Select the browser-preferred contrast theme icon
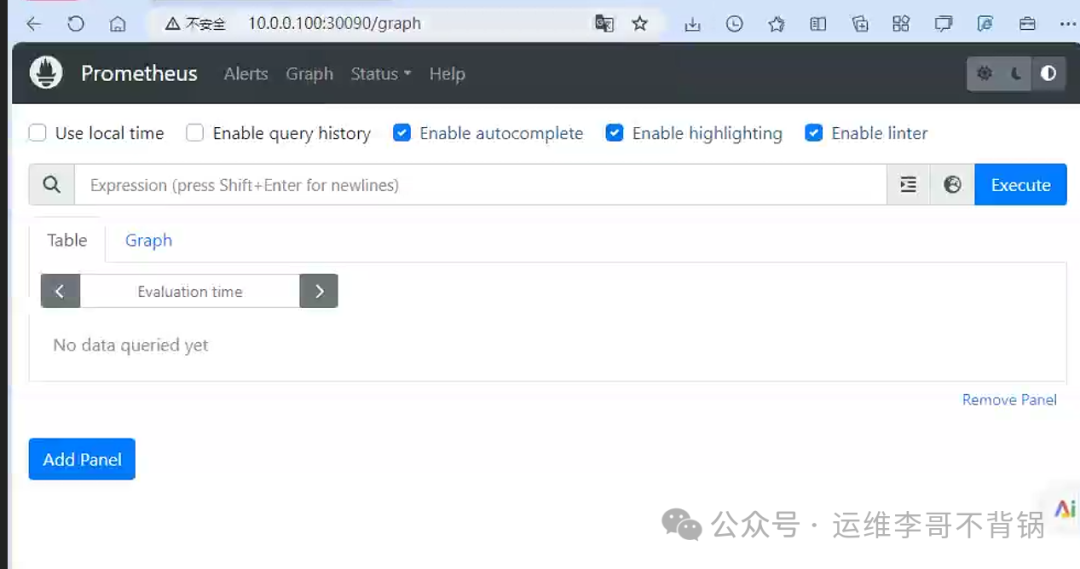 coord(1048,73)
